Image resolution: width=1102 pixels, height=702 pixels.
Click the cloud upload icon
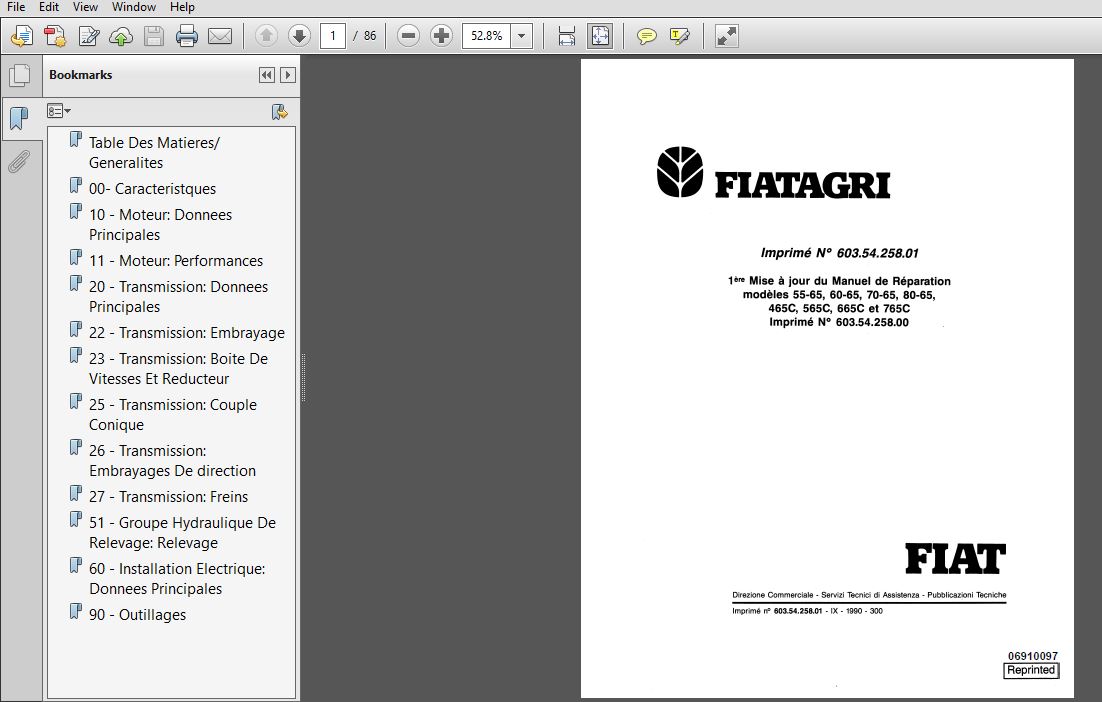[x=121, y=36]
